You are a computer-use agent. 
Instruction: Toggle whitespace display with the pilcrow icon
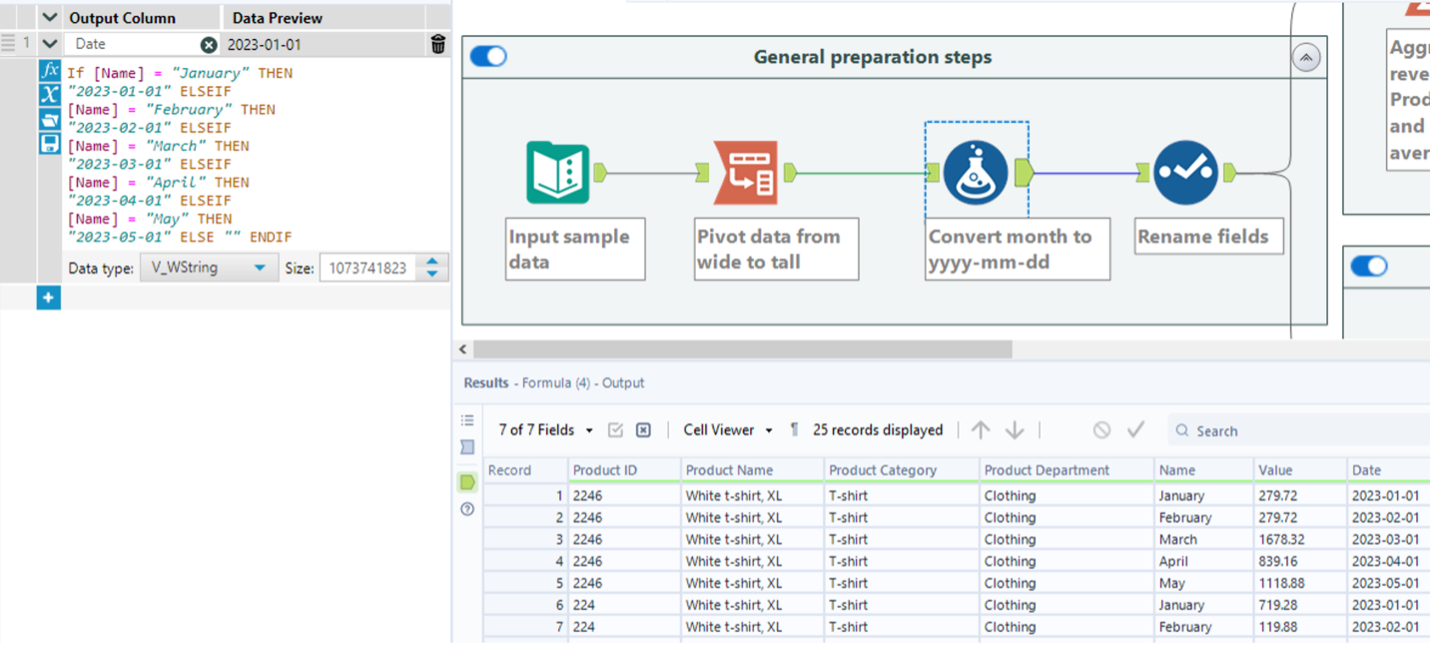794,430
